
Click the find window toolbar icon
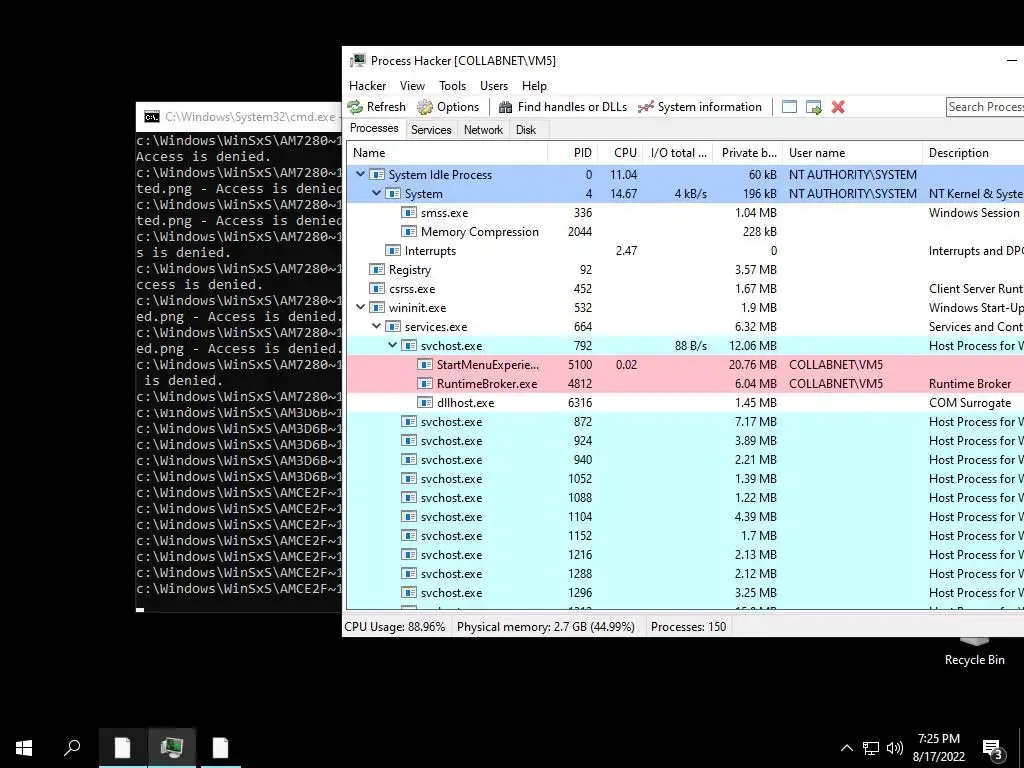pyautogui.click(x=790, y=107)
